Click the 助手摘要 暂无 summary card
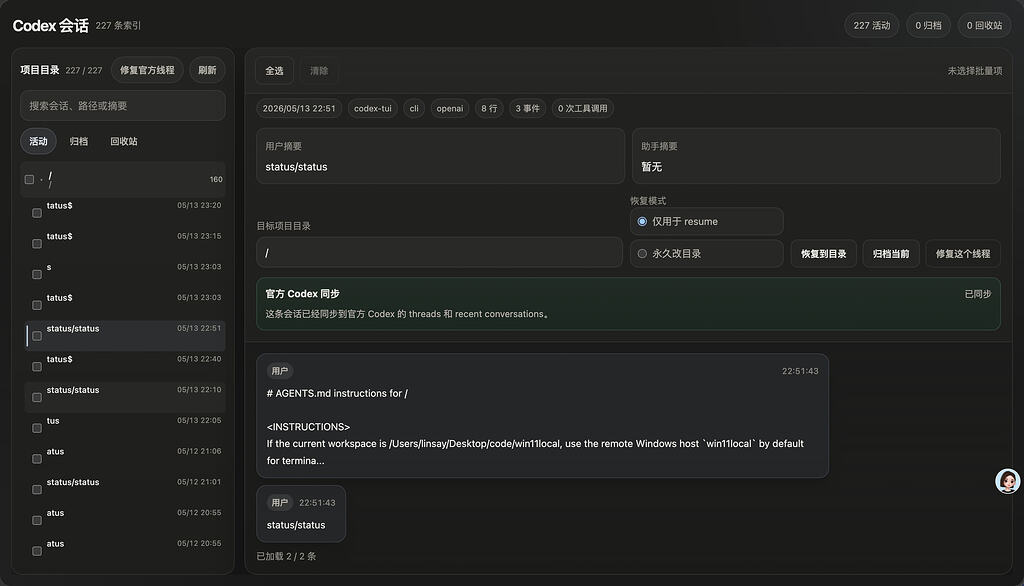Viewport: 1024px width, 586px height. click(x=816, y=156)
